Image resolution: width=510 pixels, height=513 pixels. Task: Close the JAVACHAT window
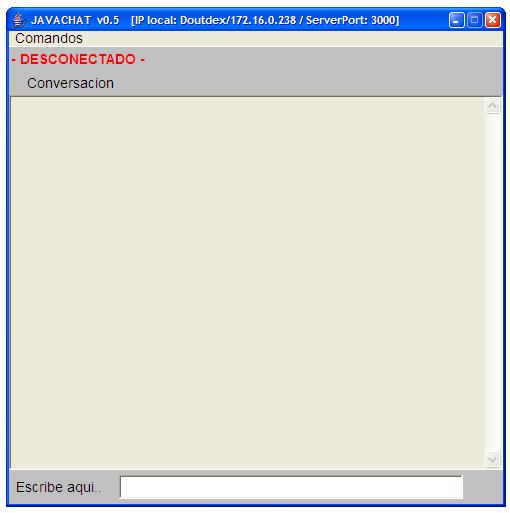493,20
